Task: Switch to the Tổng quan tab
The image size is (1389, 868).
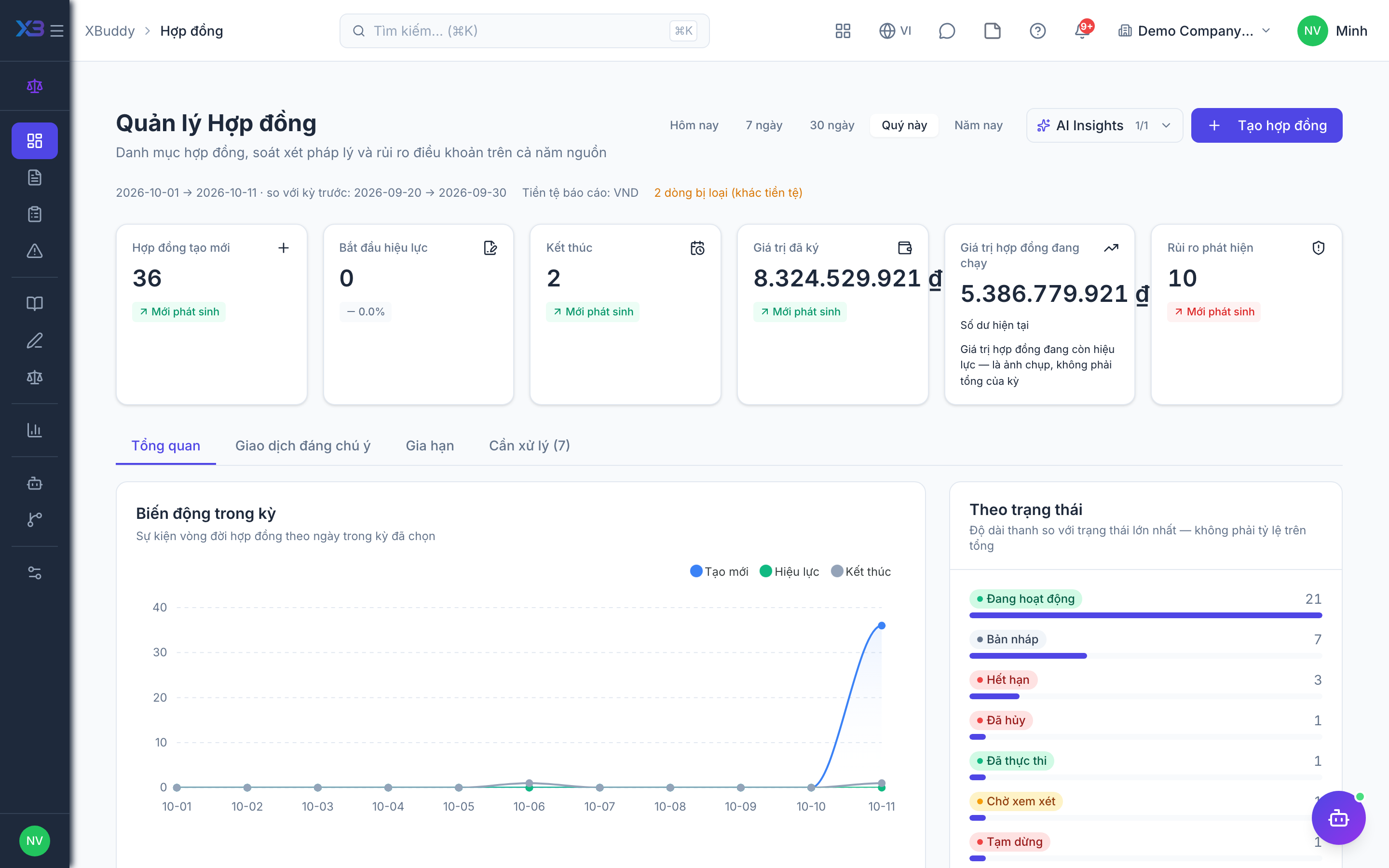Action: click(165, 446)
